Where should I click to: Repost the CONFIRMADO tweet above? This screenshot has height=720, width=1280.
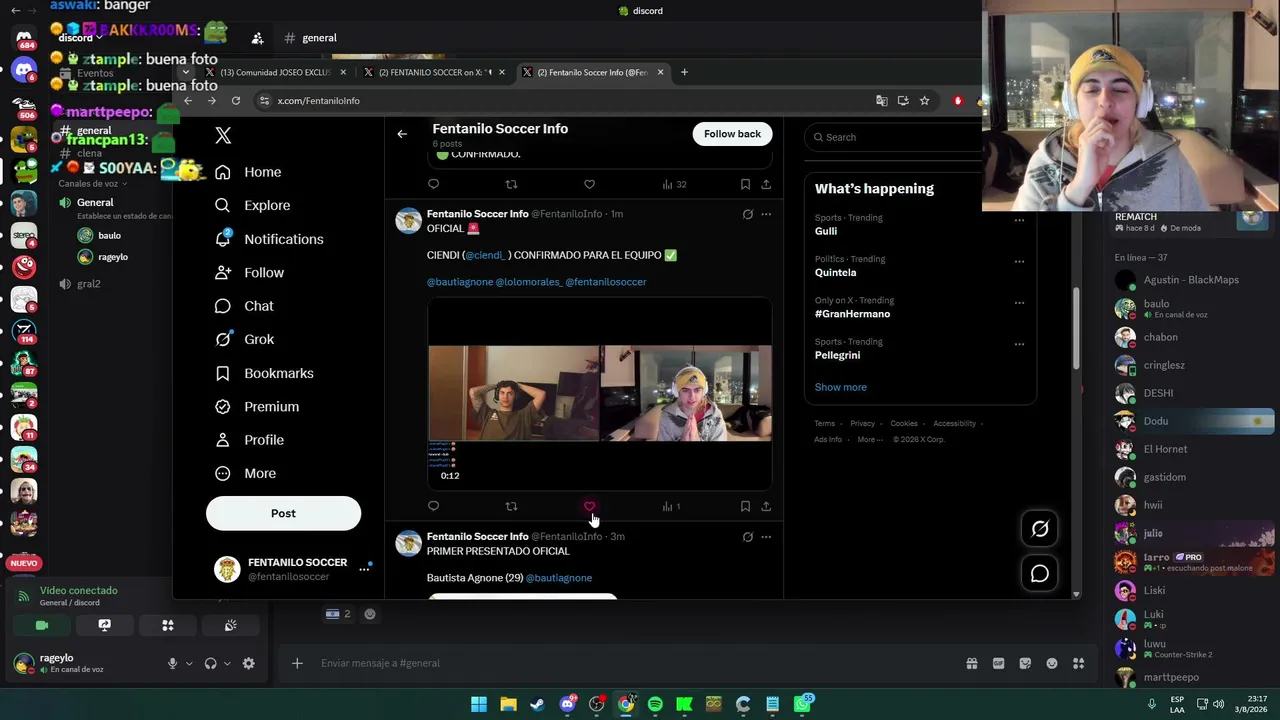(x=511, y=184)
